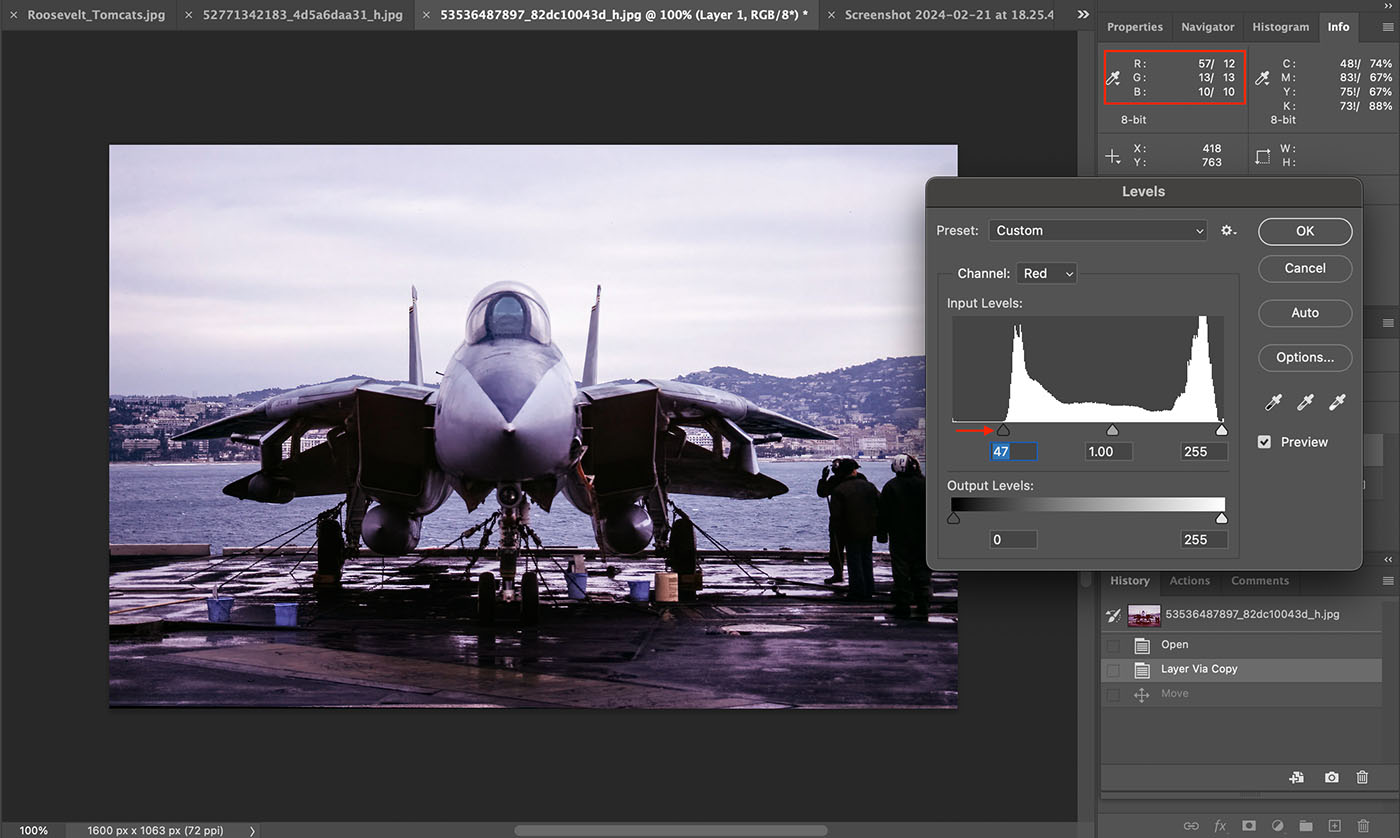Delete layer with bottom trash icon
This screenshot has width=1400, height=838.
click(x=1364, y=826)
